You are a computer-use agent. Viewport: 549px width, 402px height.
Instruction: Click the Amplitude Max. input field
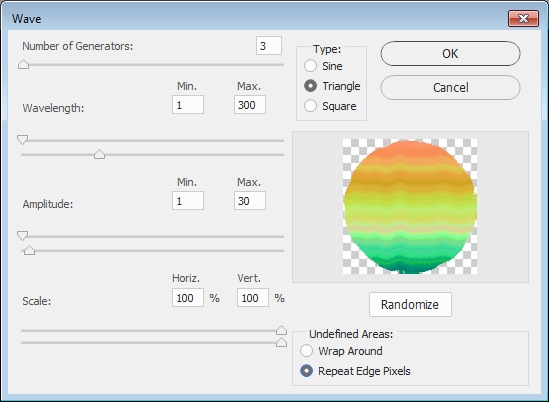[250, 201]
